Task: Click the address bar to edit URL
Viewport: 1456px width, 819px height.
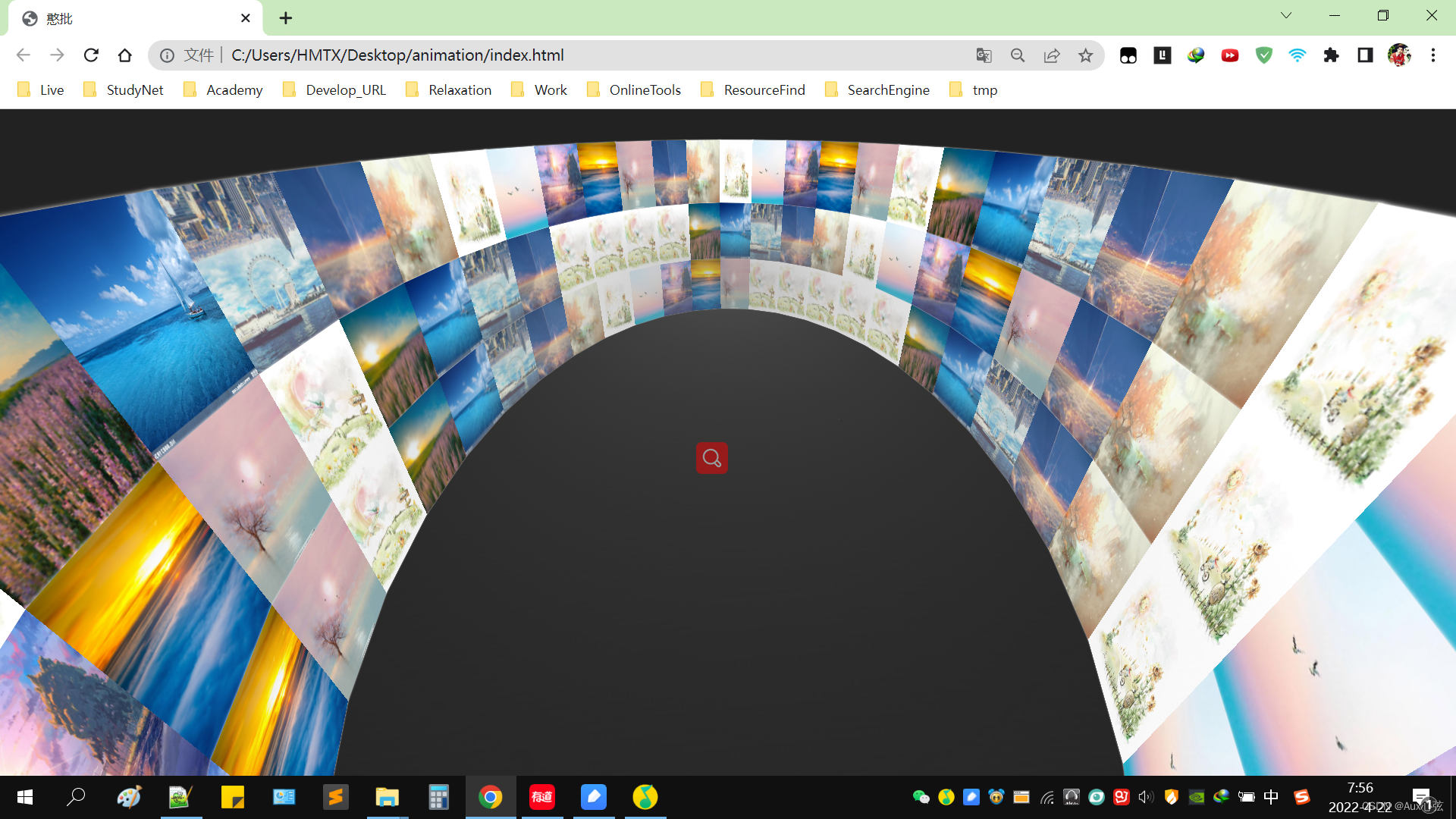Action: [x=531, y=55]
